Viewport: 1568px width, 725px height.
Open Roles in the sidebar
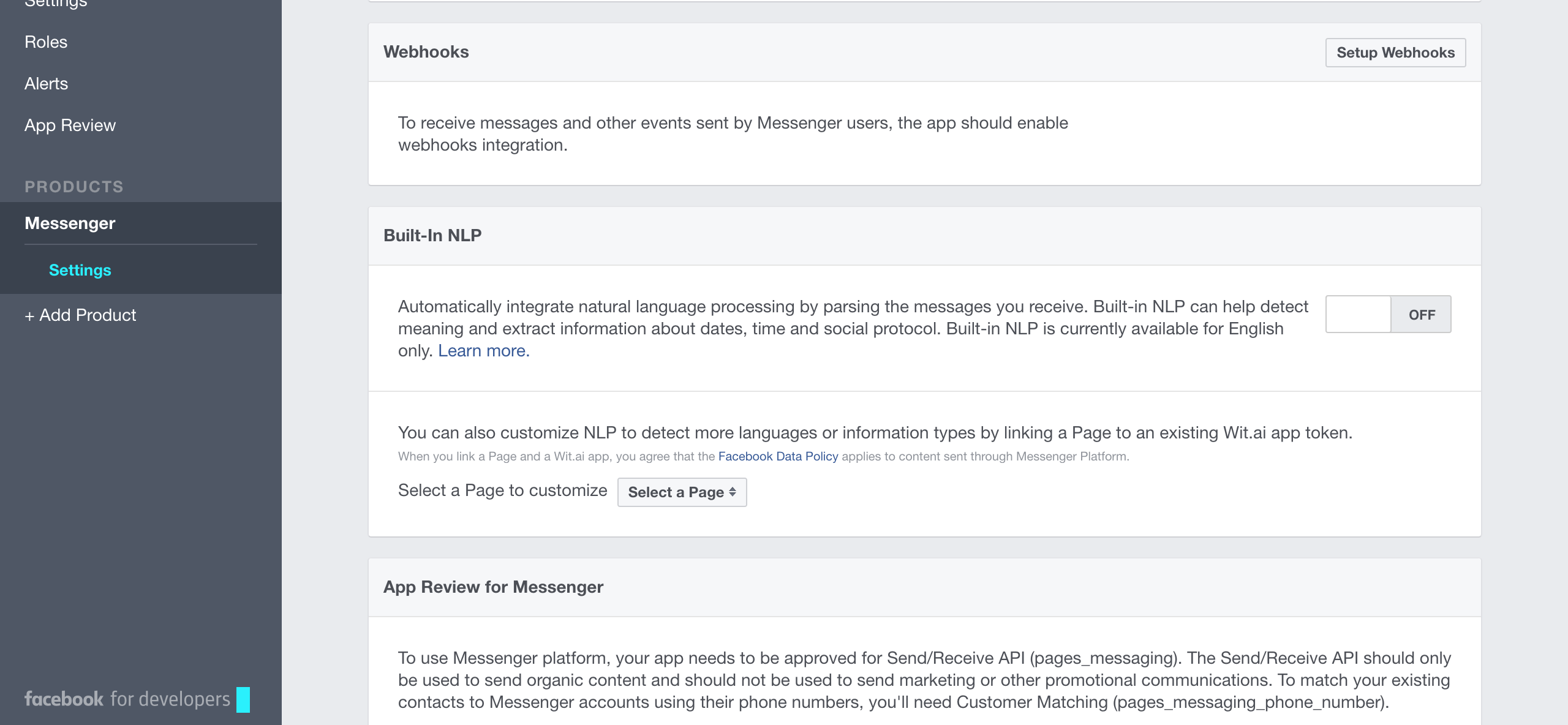pyautogui.click(x=46, y=42)
